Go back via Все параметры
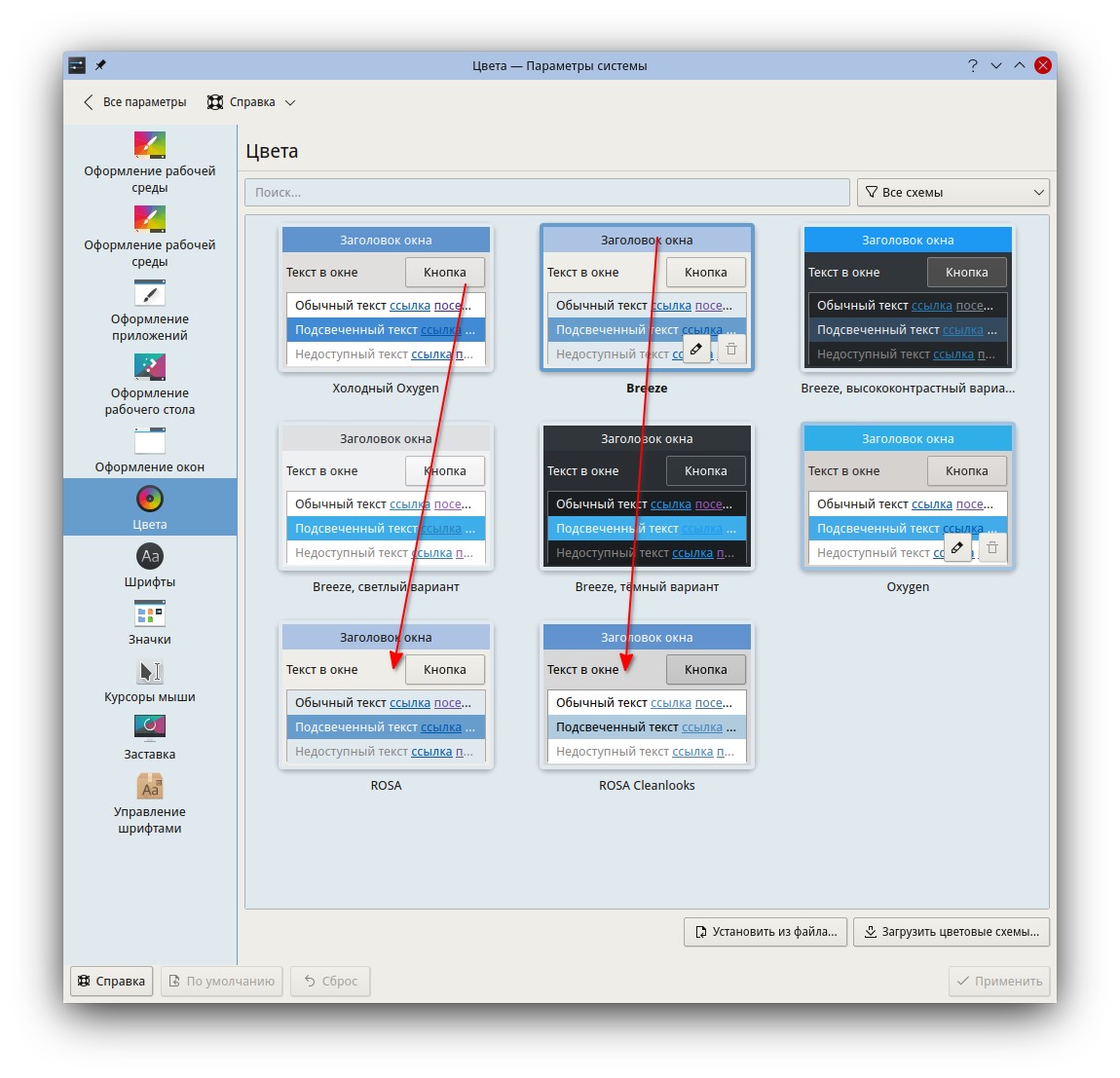The image size is (1120, 1078). (x=134, y=102)
